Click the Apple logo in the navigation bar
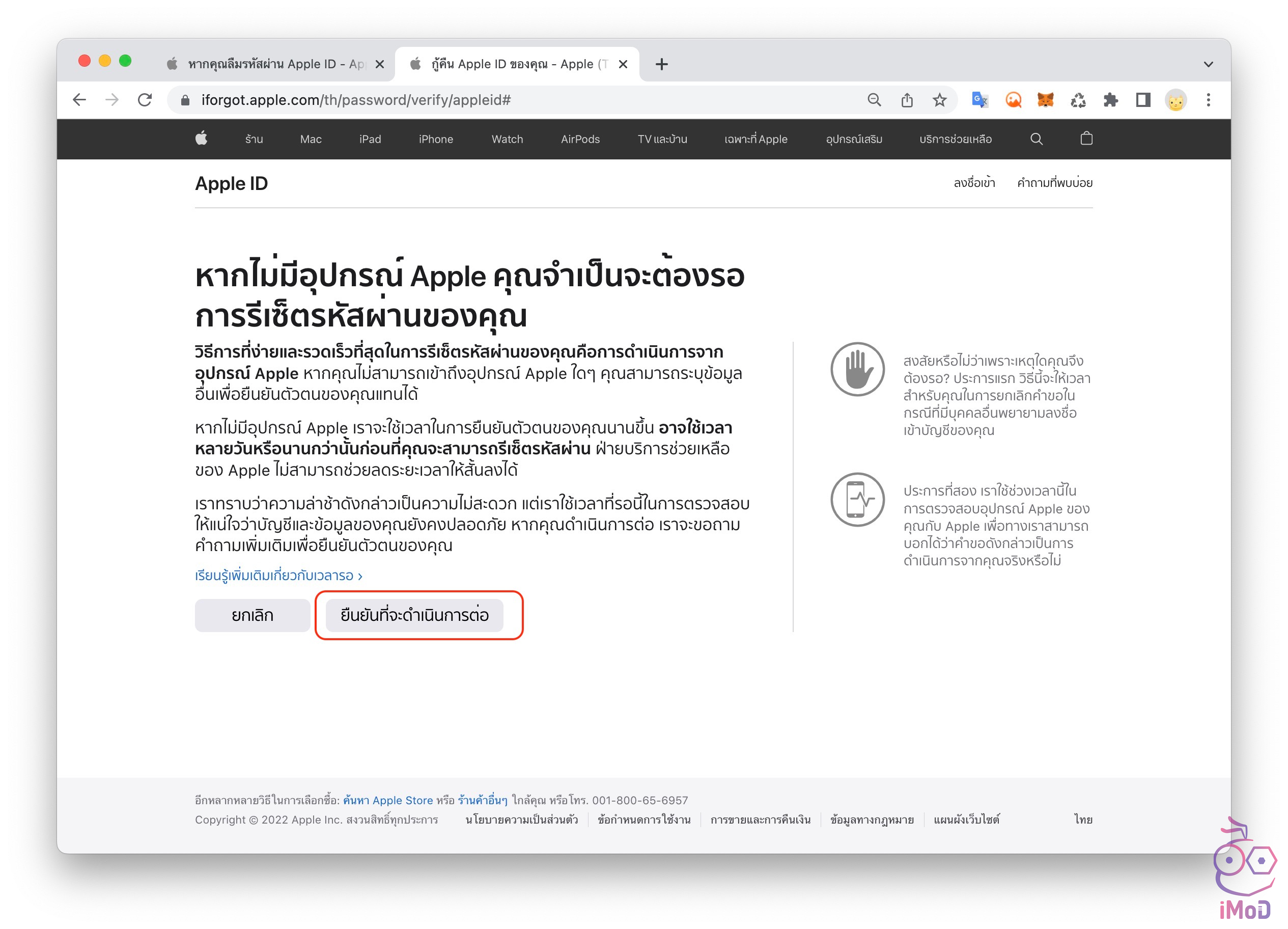 point(201,139)
